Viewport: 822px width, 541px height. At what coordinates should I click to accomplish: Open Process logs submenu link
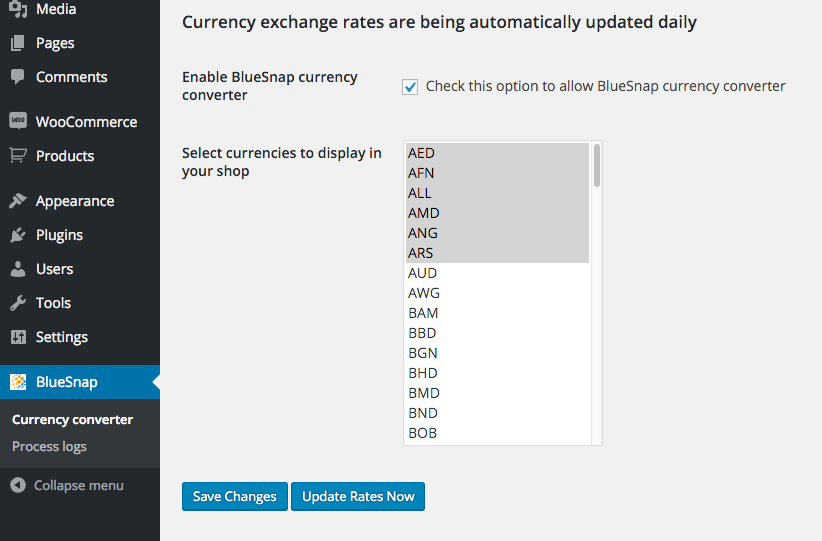click(x=49, y=447)
